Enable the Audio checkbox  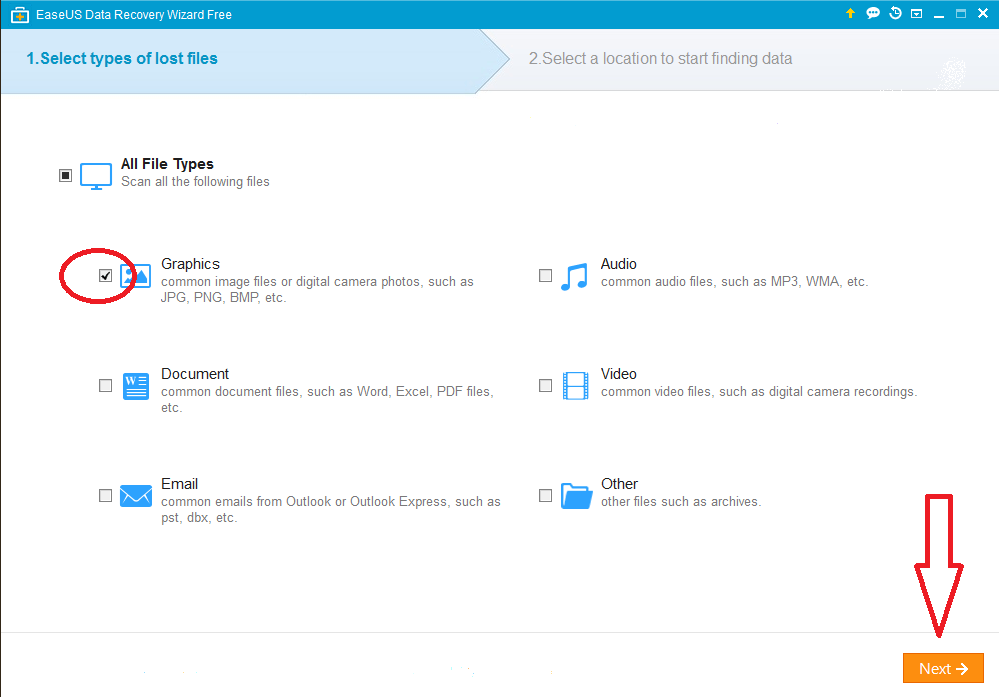pos(545,275)
